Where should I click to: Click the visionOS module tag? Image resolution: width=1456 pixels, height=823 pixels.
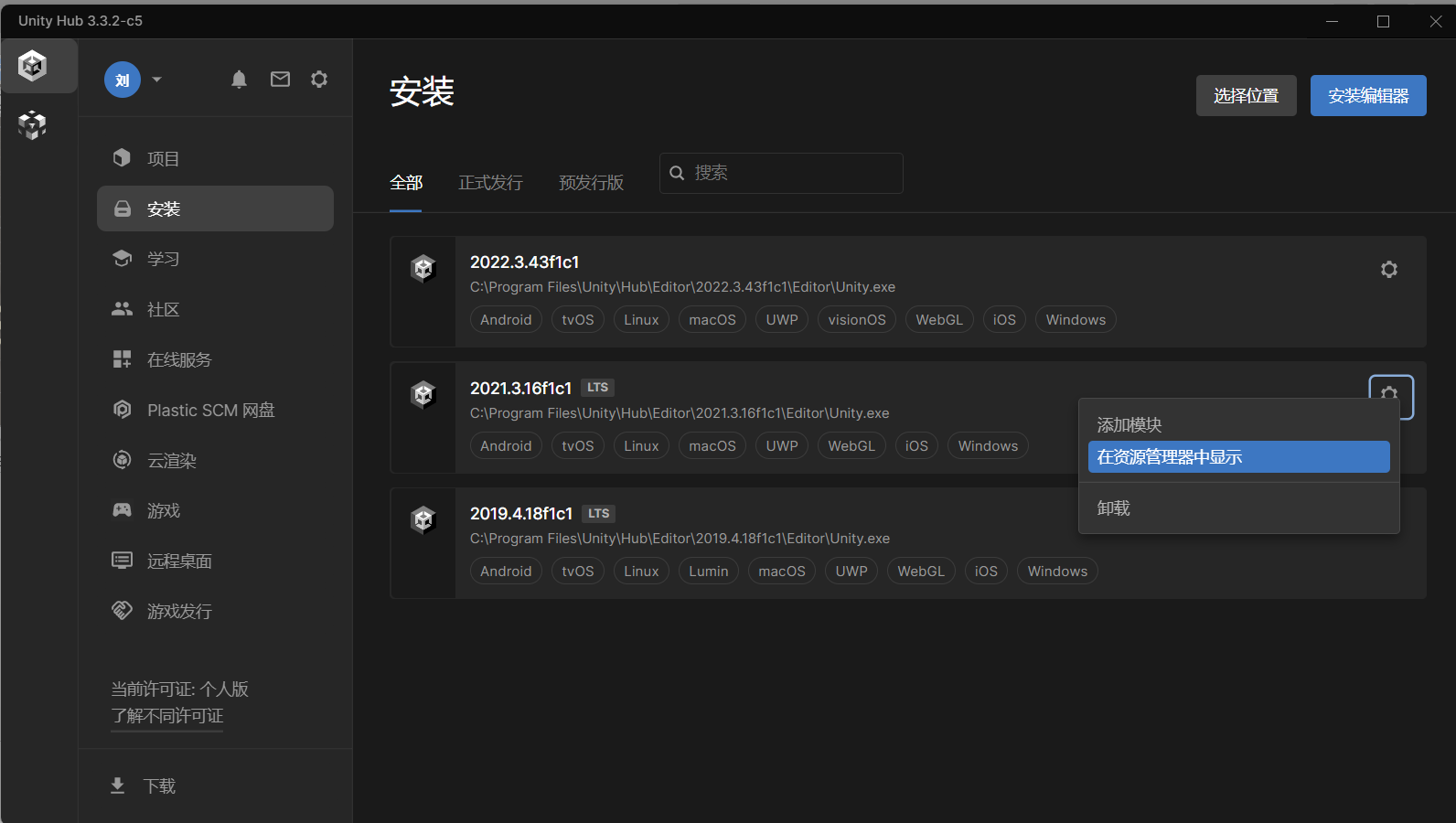[x=857, y=319]
